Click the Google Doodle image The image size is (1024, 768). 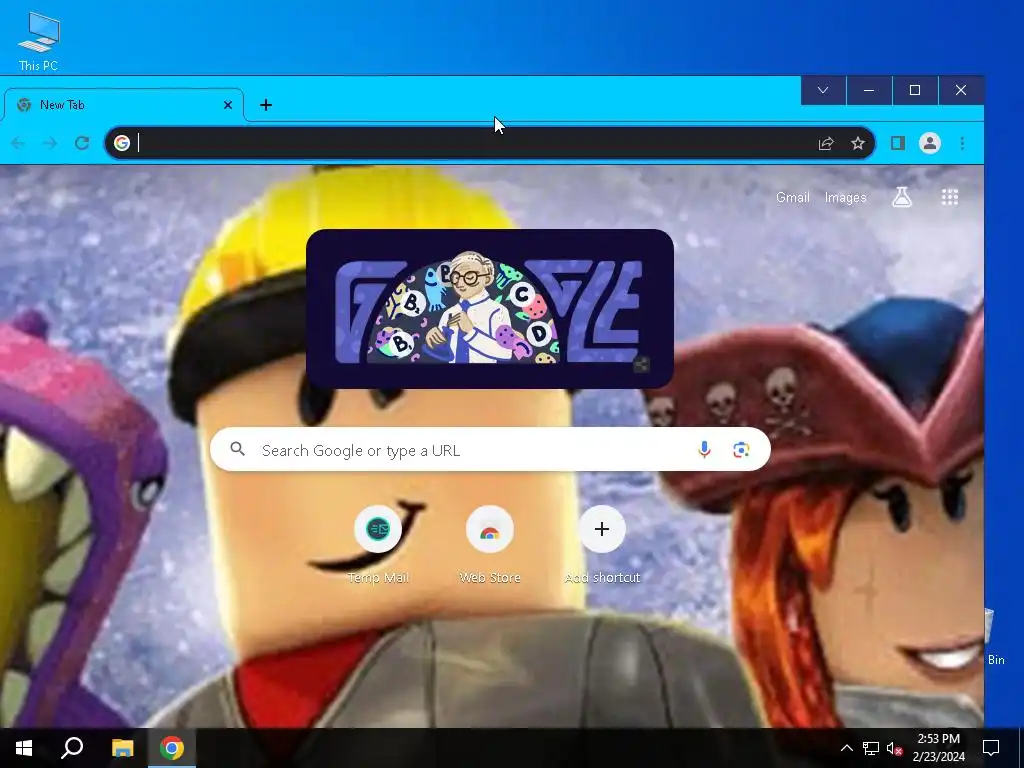(x=490, y=309)
